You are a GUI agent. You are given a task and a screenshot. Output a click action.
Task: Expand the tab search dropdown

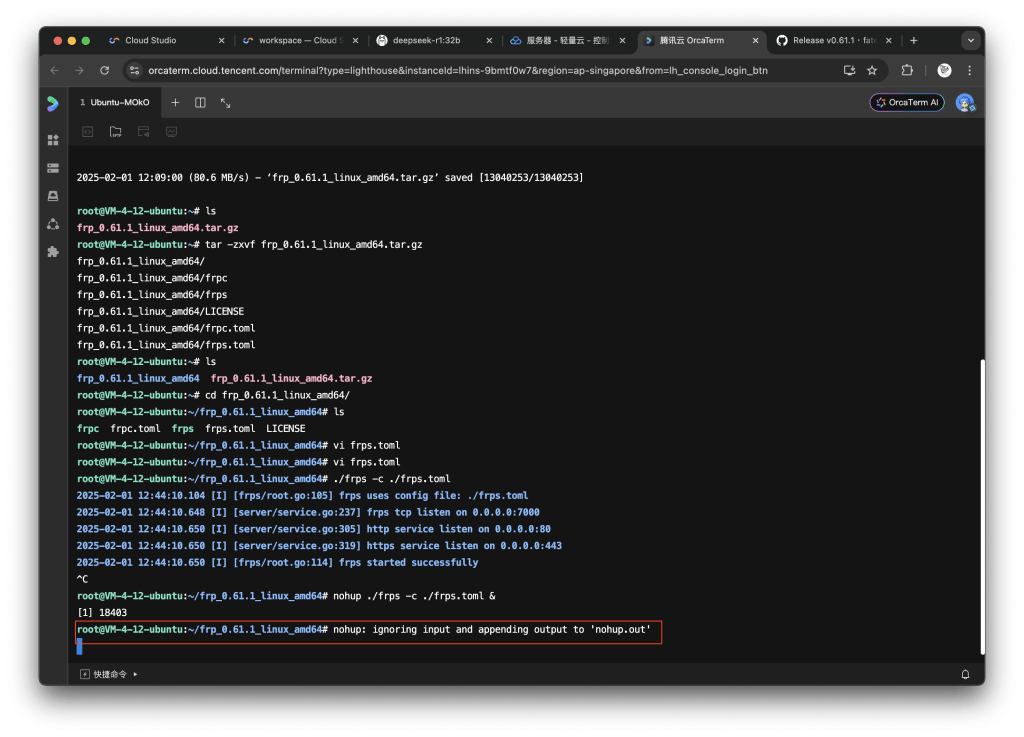pos(970,40)
